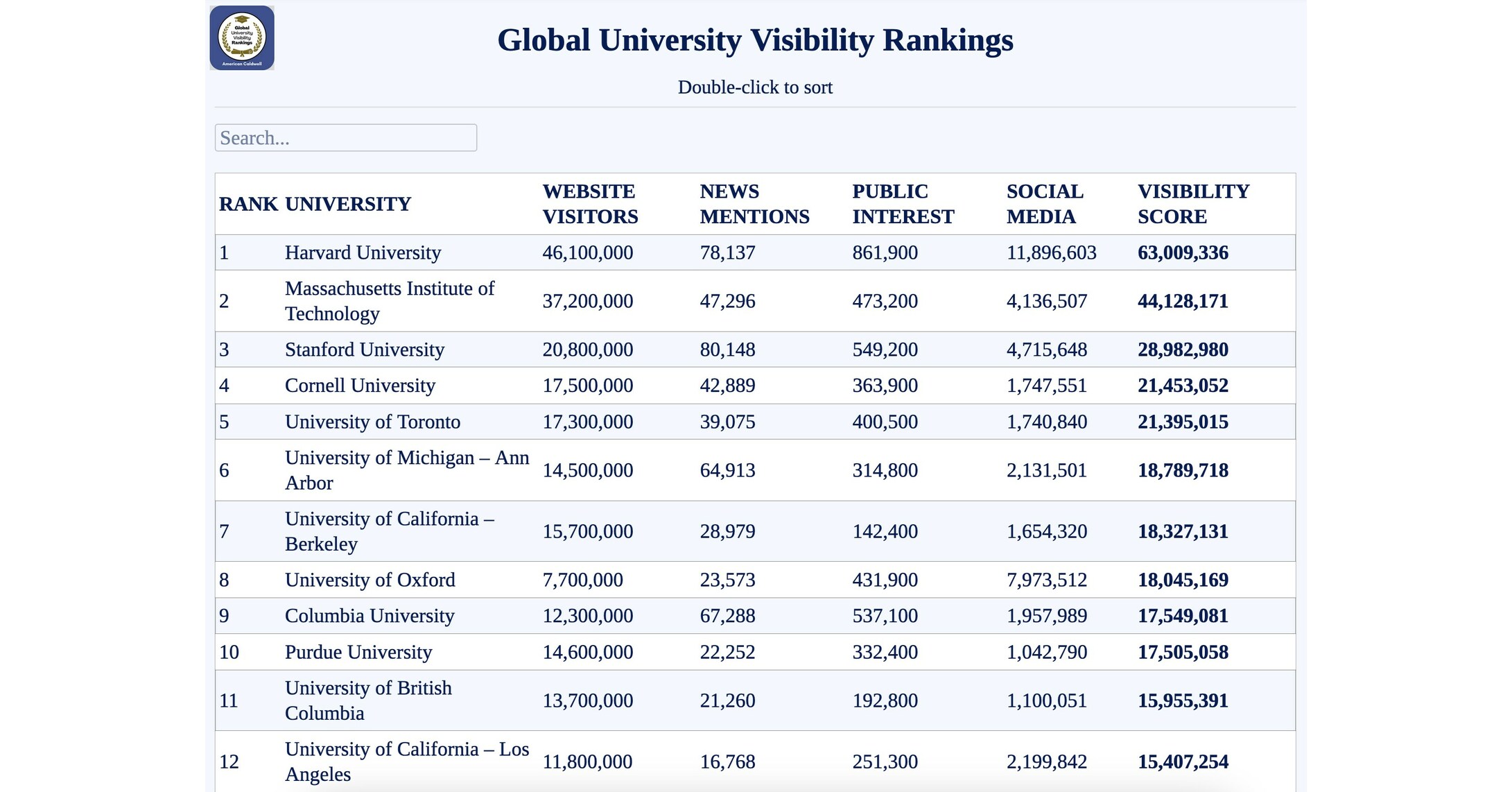Select Massachusetts Institute of Technology entry
The width and height of the screenshot is (1512, 792).
390,300
